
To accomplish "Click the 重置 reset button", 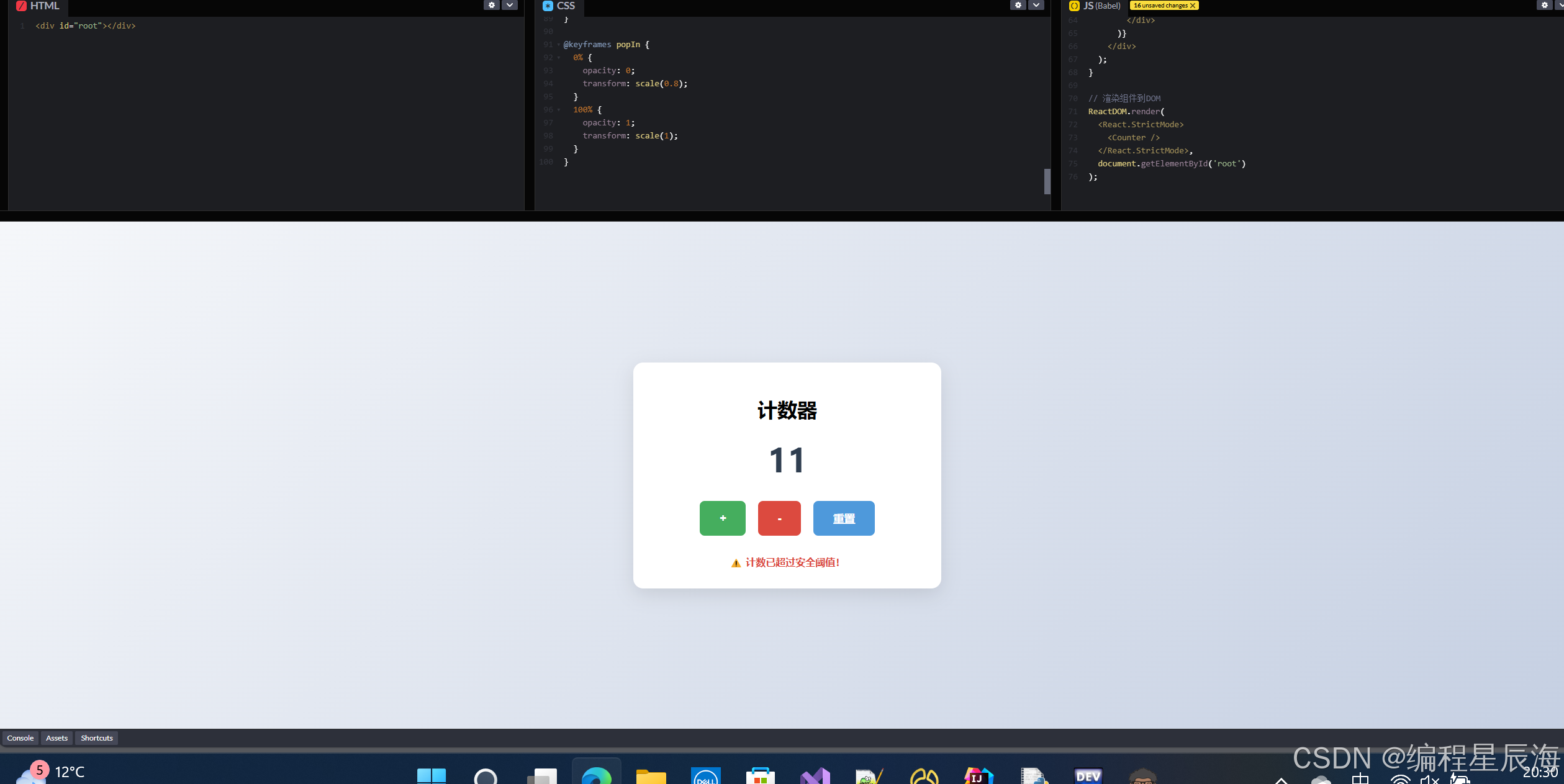I will tap(843, 518).
